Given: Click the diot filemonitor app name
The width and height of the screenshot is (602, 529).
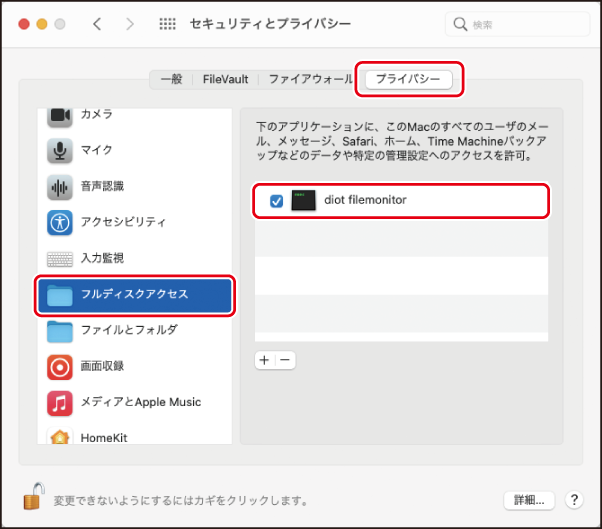Looking at the screenshot, I should pyautogui.click(x=365, y=200).
